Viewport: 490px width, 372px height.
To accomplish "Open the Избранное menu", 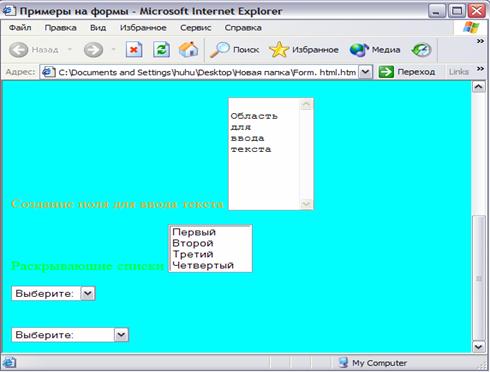I will coord(143,28).
